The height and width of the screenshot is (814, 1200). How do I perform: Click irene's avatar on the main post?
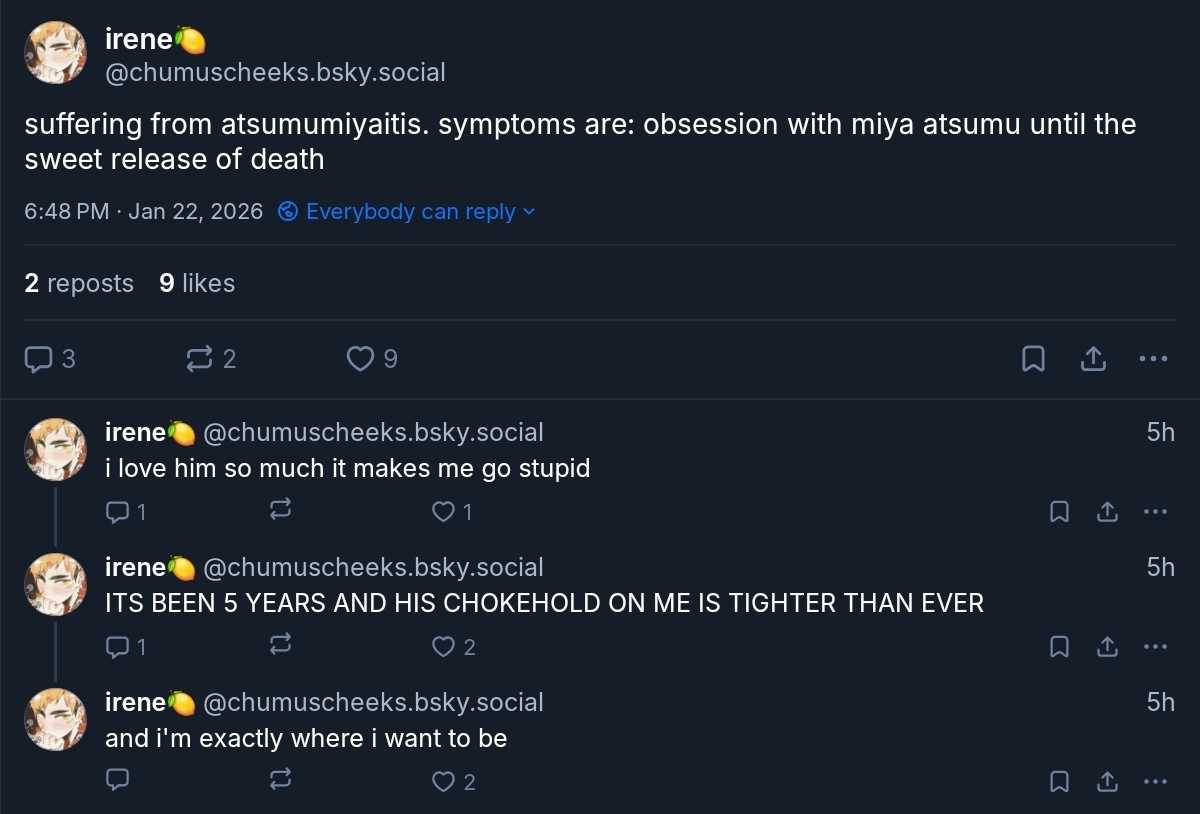pos(55,53)
